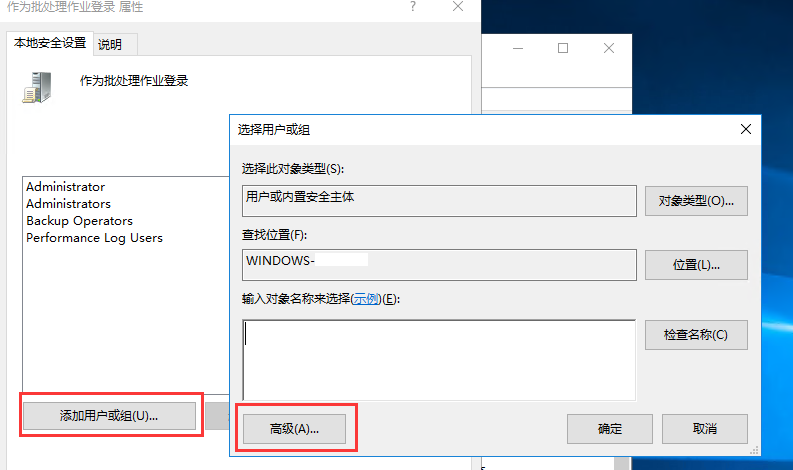
Task: Maximize the background window
Action: (x=563, y=48)
